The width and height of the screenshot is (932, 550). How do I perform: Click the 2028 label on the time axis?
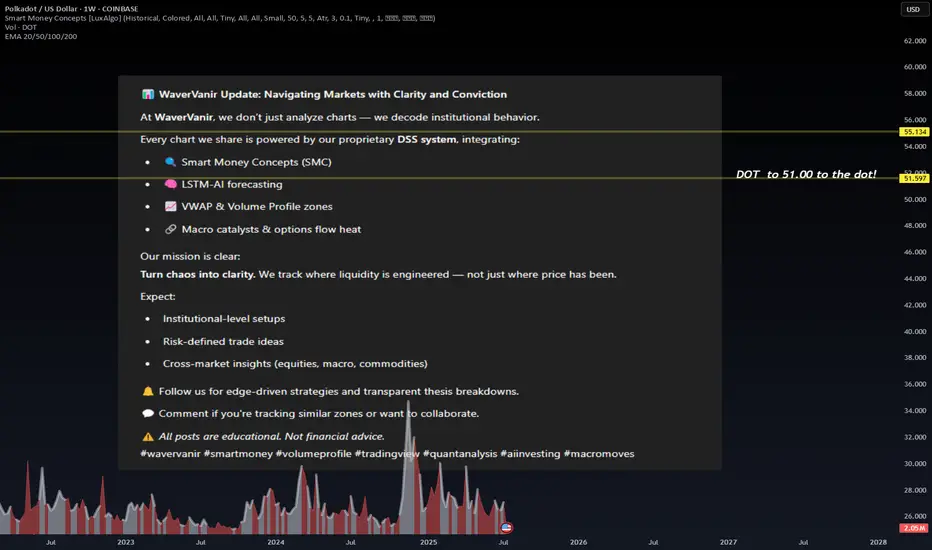click(878, 542)
